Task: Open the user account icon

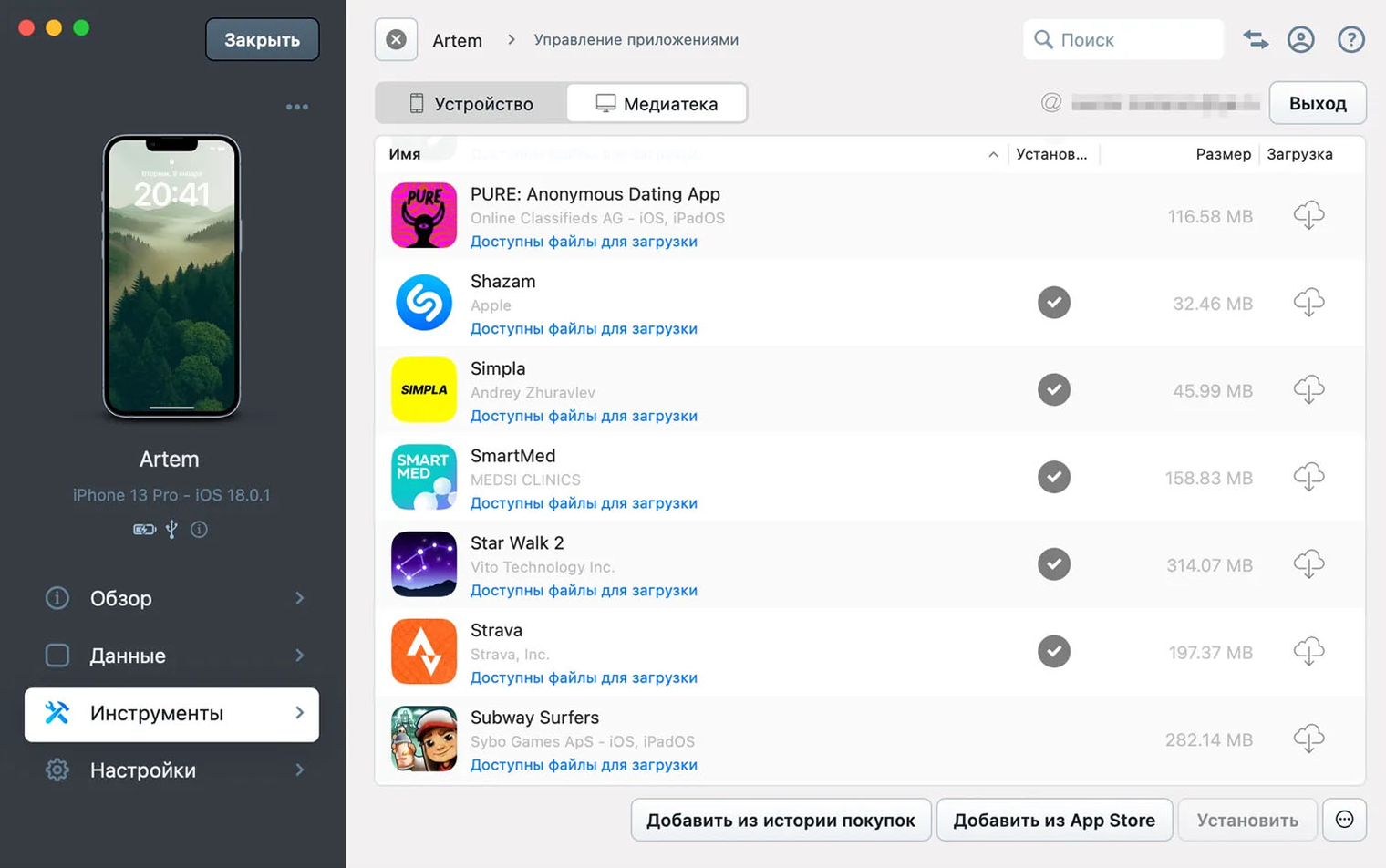Action: tap(1301, 39)
